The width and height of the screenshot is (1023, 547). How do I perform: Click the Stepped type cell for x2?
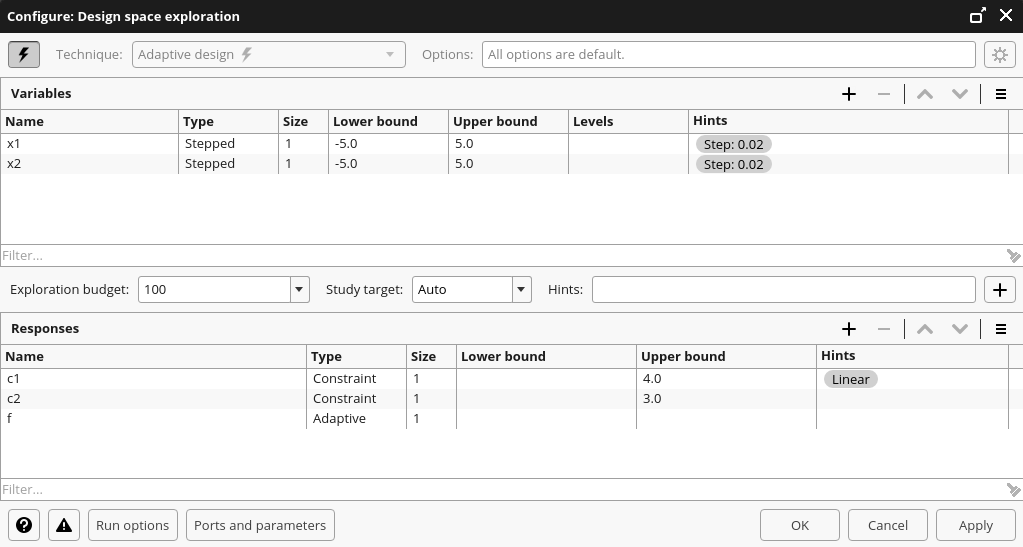pos(228,164)
